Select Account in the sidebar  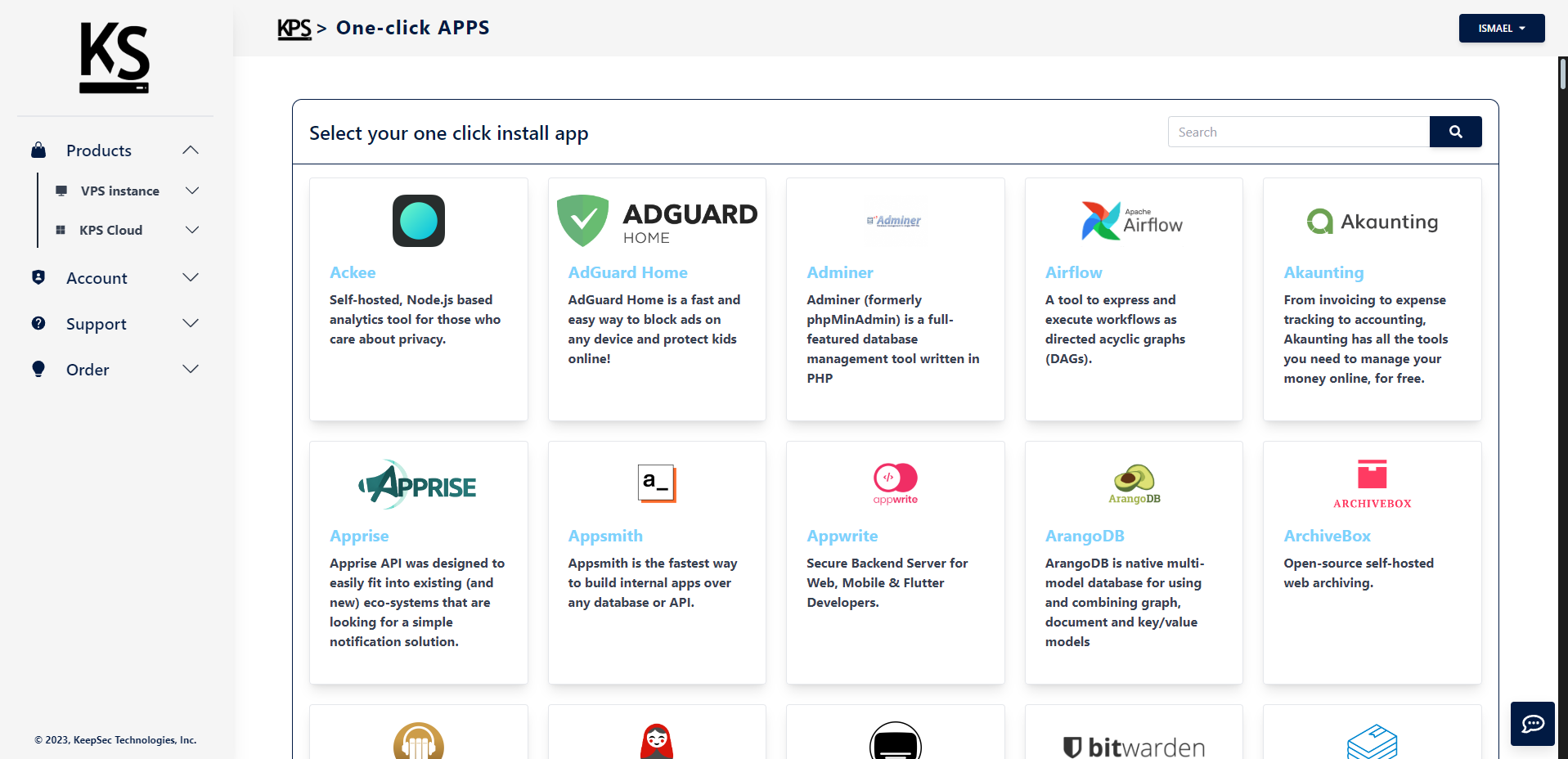97,278
